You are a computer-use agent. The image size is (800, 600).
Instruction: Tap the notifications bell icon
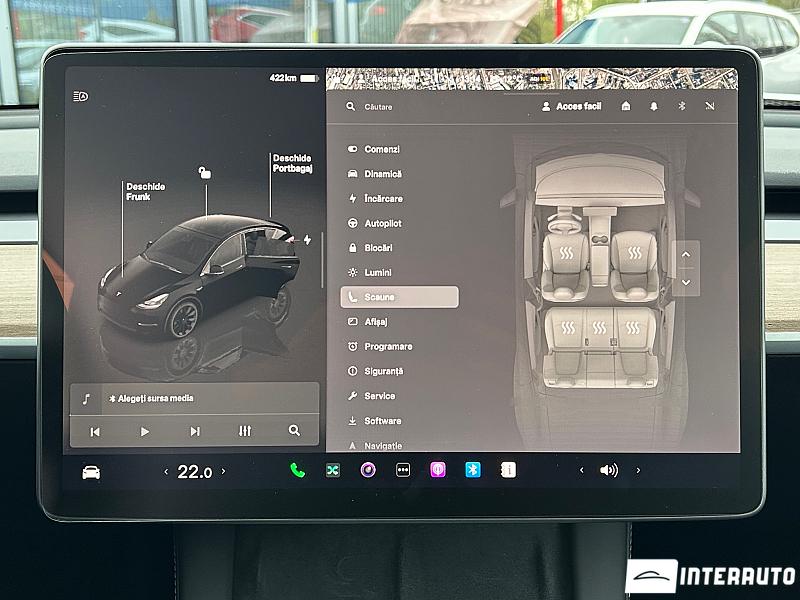click(x=654, y=106)
